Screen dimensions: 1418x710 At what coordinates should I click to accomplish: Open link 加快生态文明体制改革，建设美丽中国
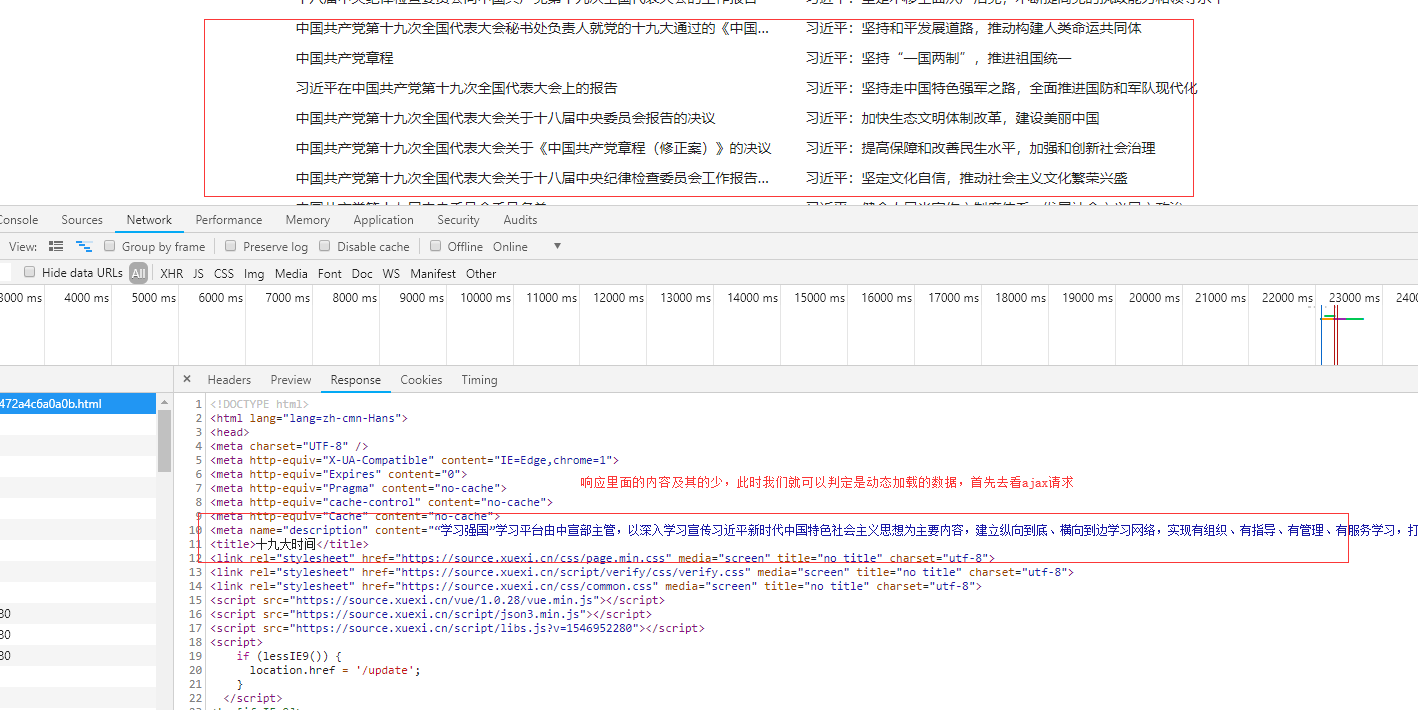(x=953, y=118)
